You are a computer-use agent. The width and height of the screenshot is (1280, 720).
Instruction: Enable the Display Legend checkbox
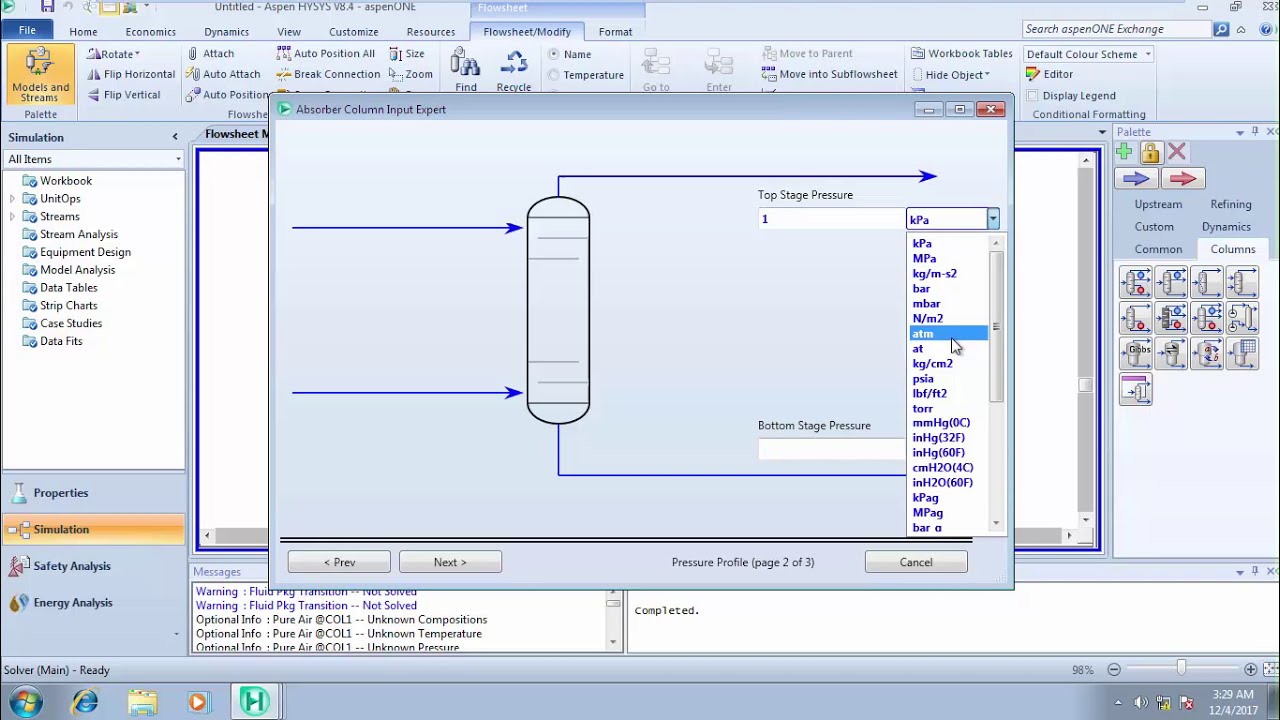(x=1032, y=95)
